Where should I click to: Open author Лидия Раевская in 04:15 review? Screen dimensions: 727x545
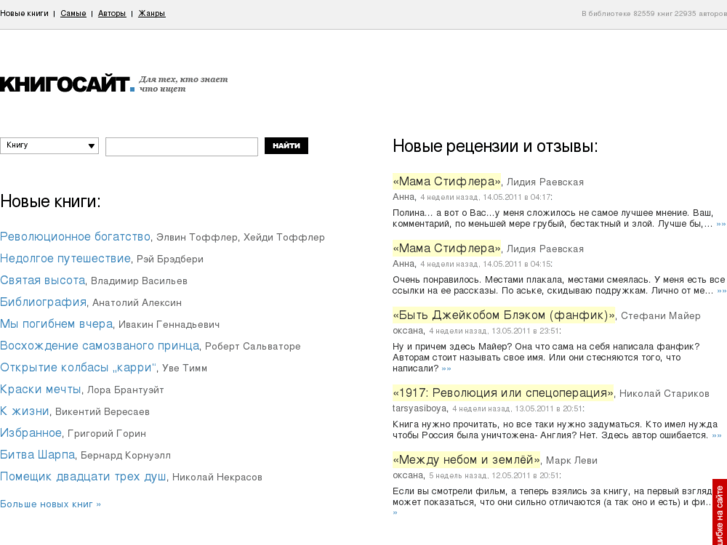[x=545, y=249]
